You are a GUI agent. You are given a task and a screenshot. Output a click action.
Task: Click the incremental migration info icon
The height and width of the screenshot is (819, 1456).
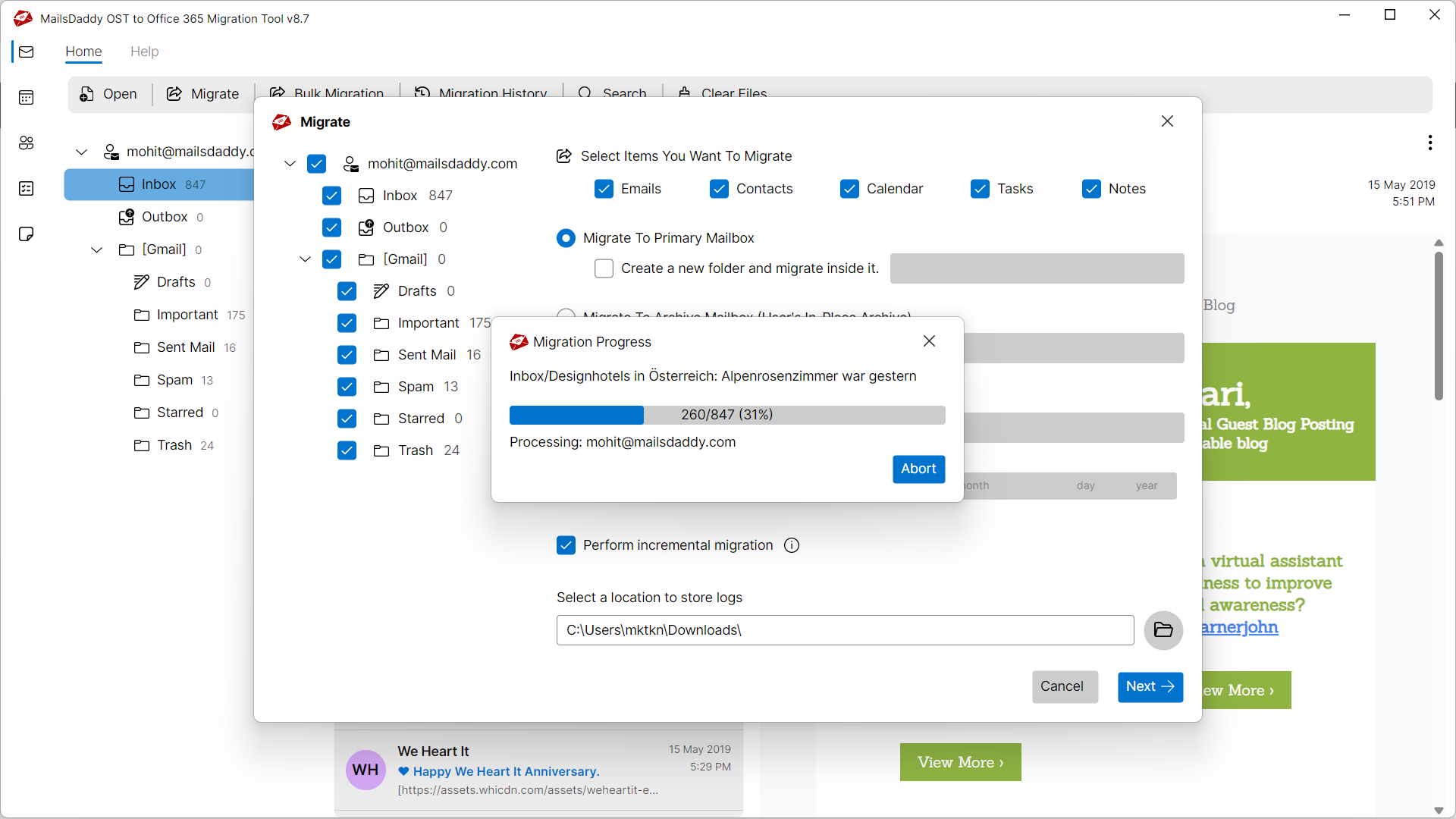point(792,545)
